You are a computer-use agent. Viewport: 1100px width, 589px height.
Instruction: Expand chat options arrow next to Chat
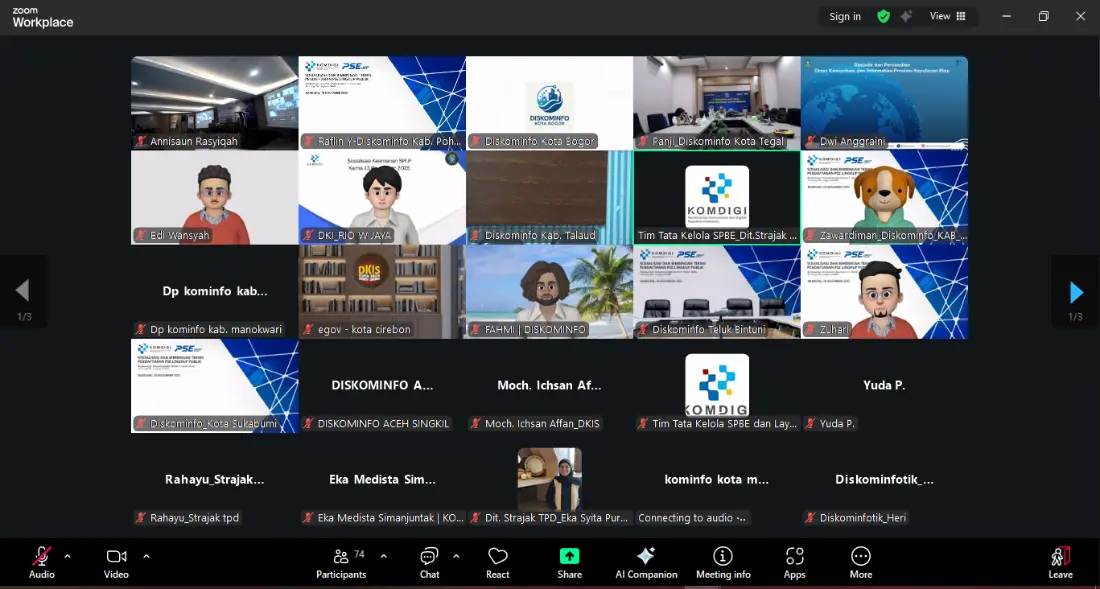(456, 556)
